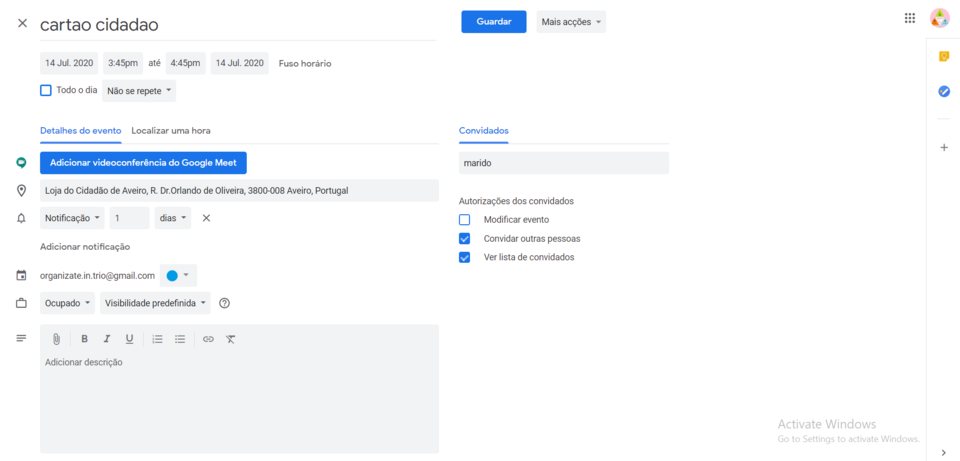Open the Visibilidade predefinida dropdown
The width and height of the screenshot is (960, 461).
click(x=156, y=303)
